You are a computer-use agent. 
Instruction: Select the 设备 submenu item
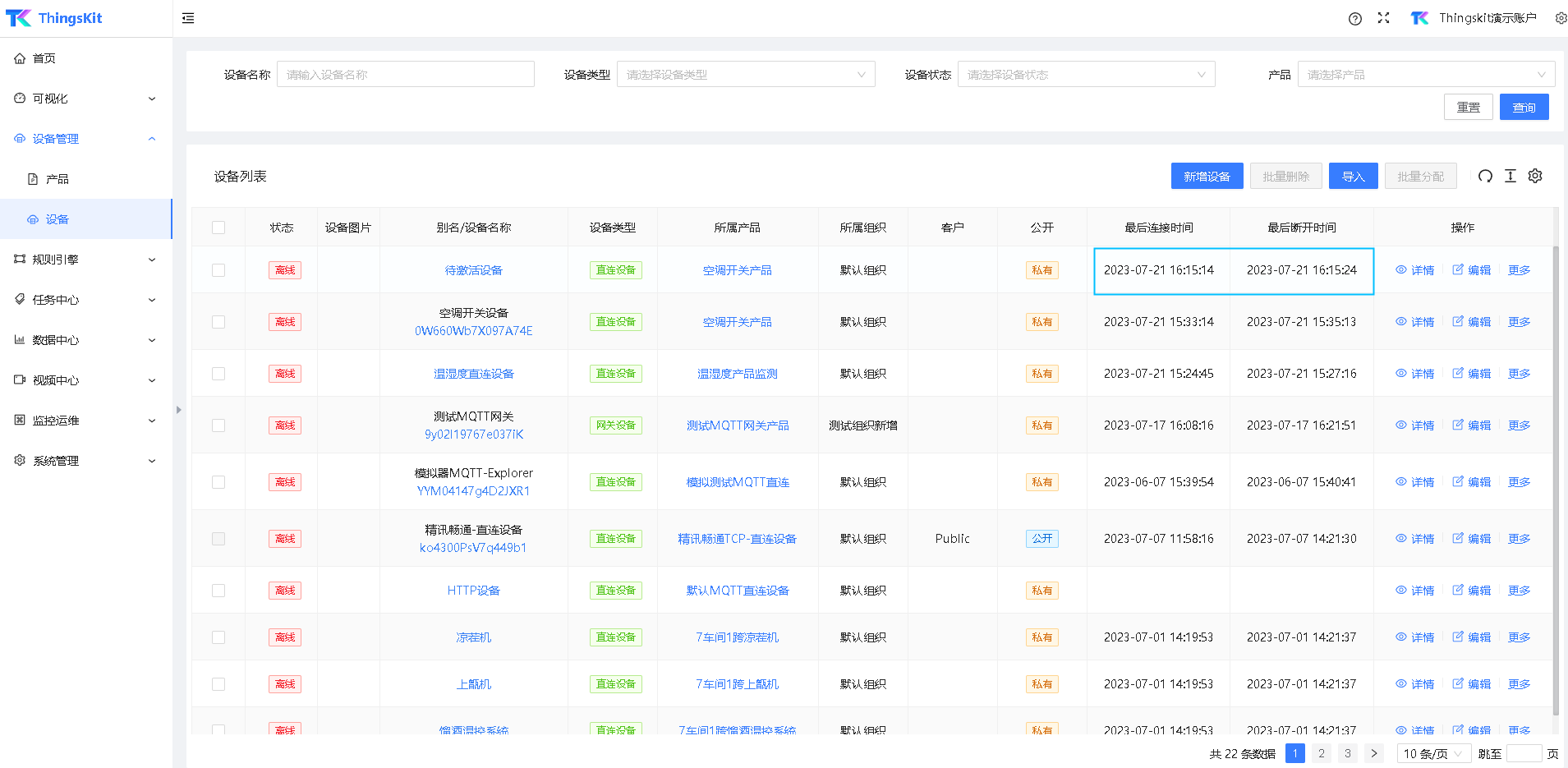tap(86, 219)
